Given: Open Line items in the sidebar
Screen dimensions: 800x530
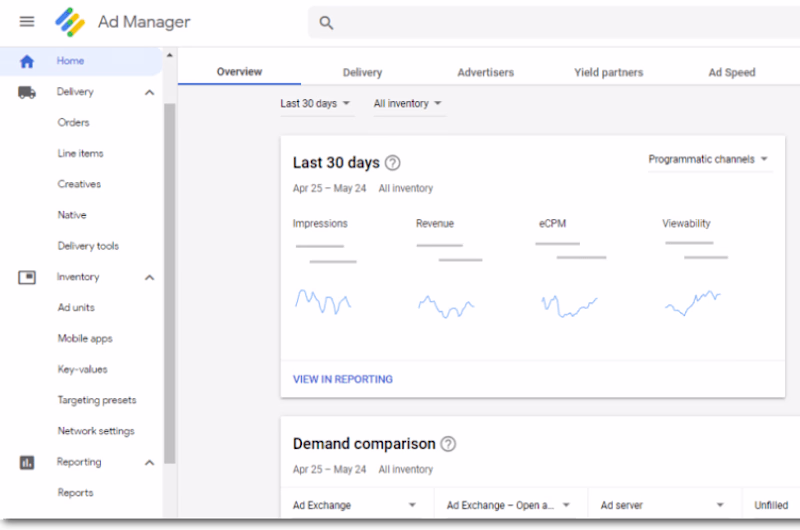Looking at the screenshot, I should 81,153.
